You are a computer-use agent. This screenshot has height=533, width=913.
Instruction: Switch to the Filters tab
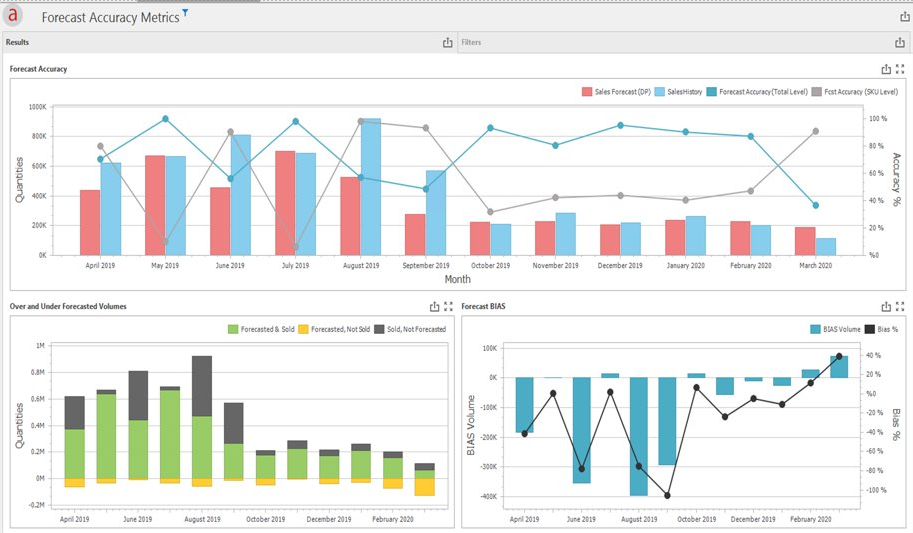pyautogui.click(x=473, y=43)
